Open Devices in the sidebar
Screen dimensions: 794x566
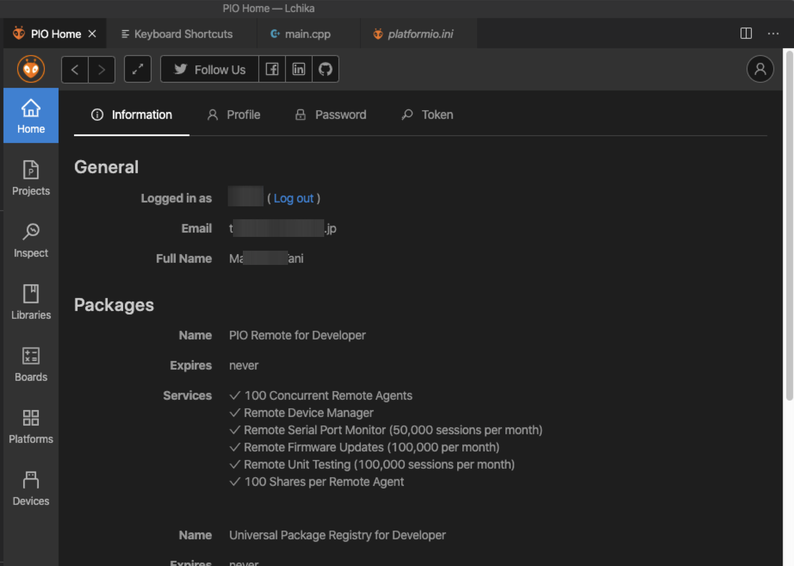31,488
